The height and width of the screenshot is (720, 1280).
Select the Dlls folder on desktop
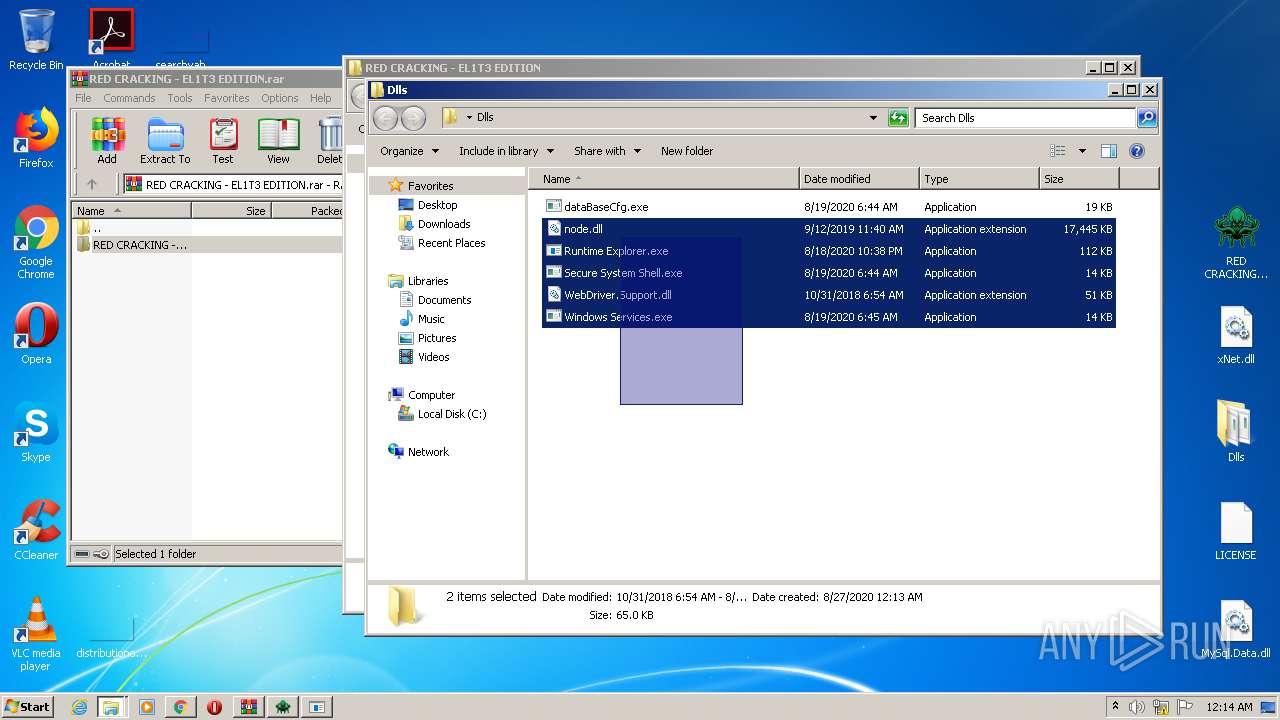(1236, 430)
